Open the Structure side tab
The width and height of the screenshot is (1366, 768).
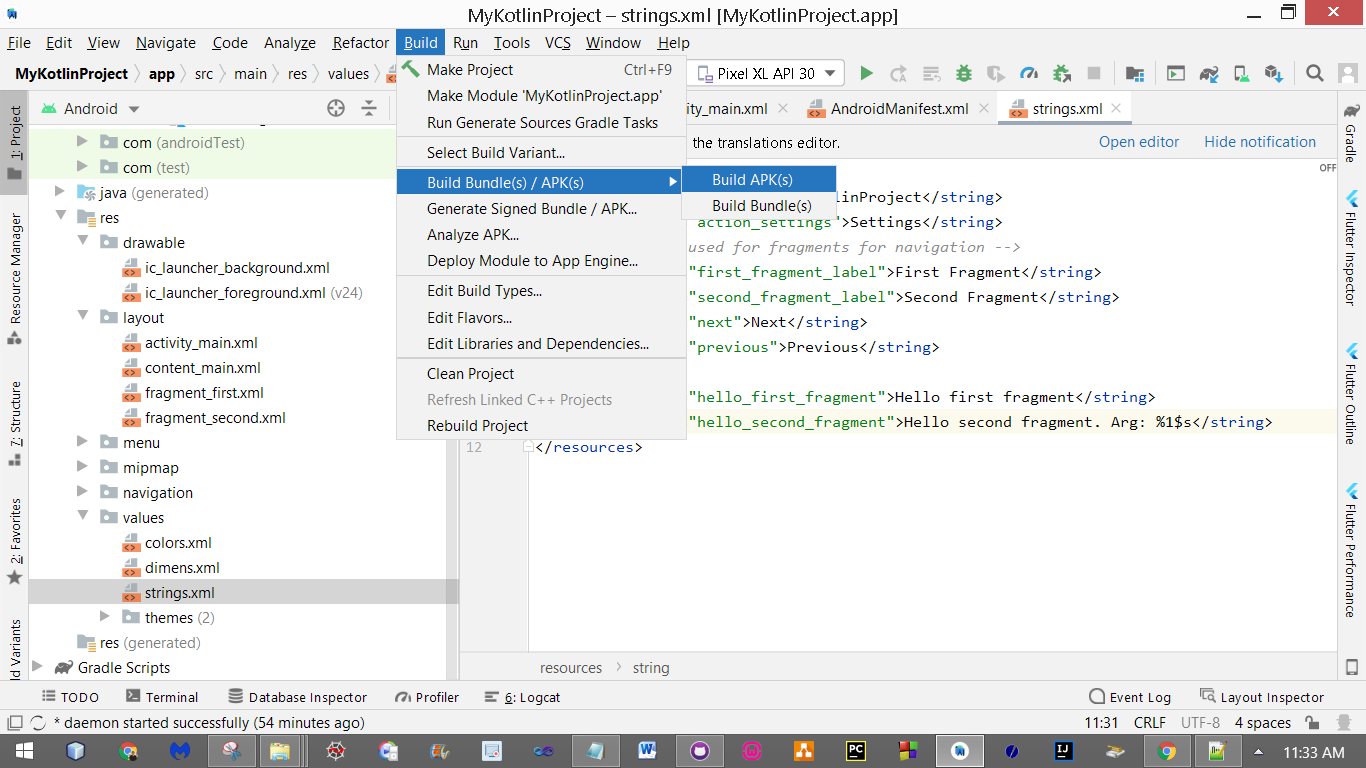point(15,424)
